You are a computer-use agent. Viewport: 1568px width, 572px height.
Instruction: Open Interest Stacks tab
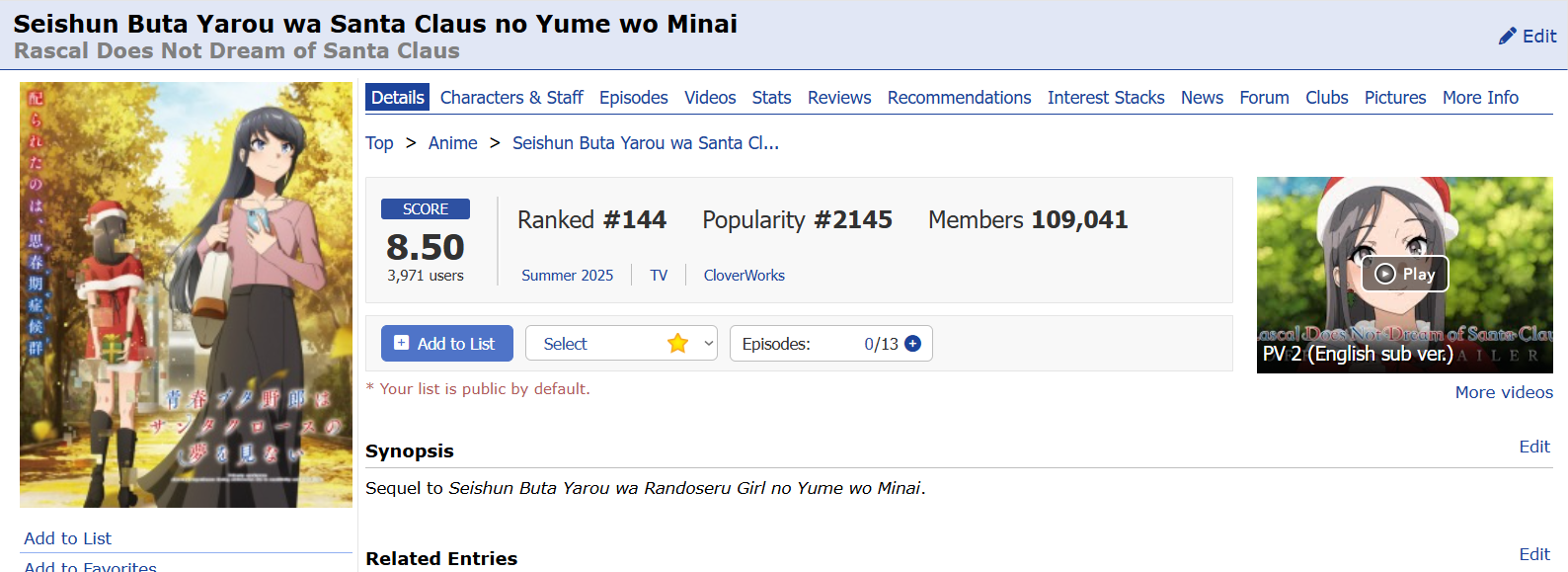pos(1106,98)
